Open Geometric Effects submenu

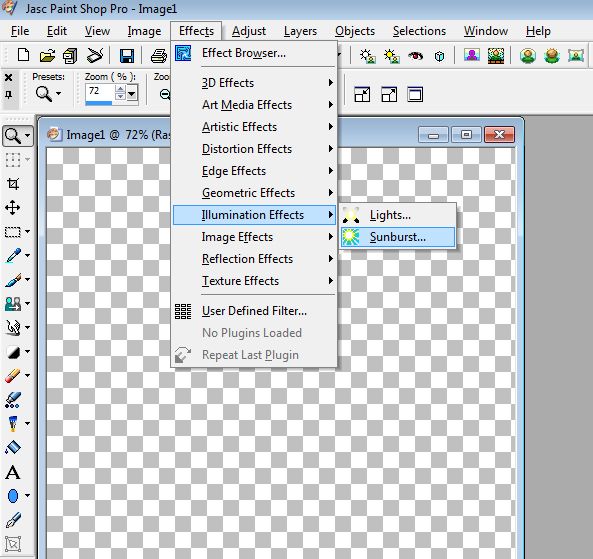click(254, 193)
